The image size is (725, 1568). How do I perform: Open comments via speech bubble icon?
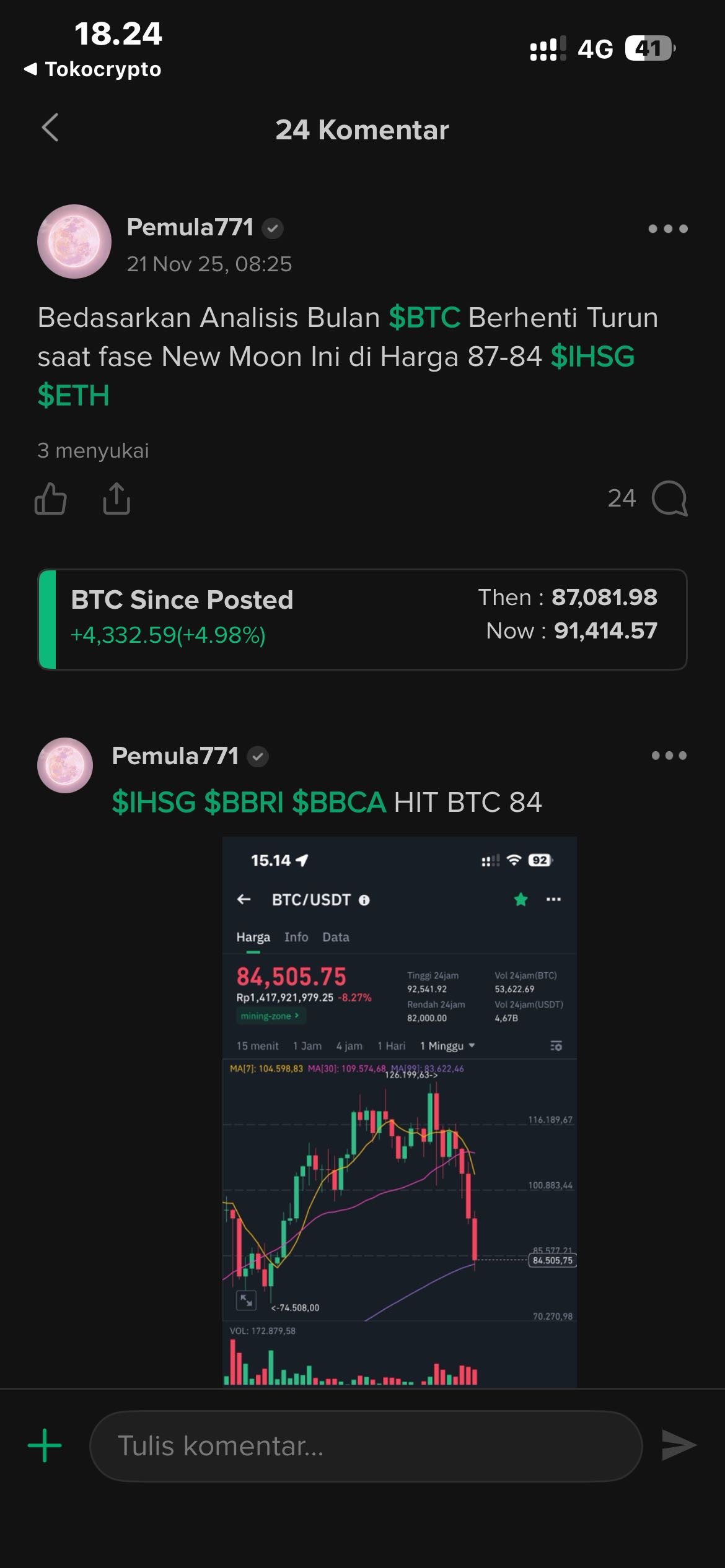point(669,499)
